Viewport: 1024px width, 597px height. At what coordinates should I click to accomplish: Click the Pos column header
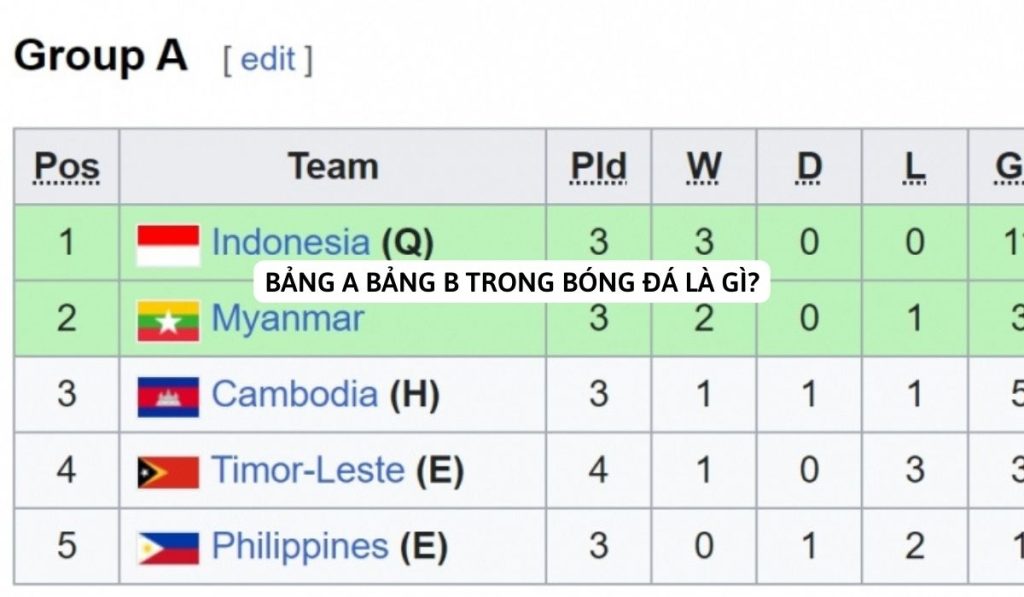click(67, 167)
